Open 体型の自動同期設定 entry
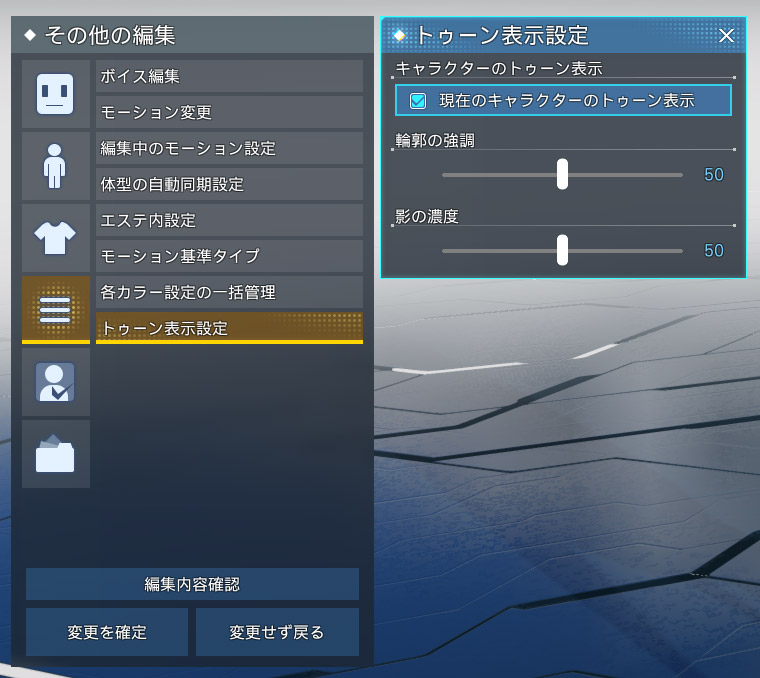Viewport: 760px width, 678px height. point(229,184)
